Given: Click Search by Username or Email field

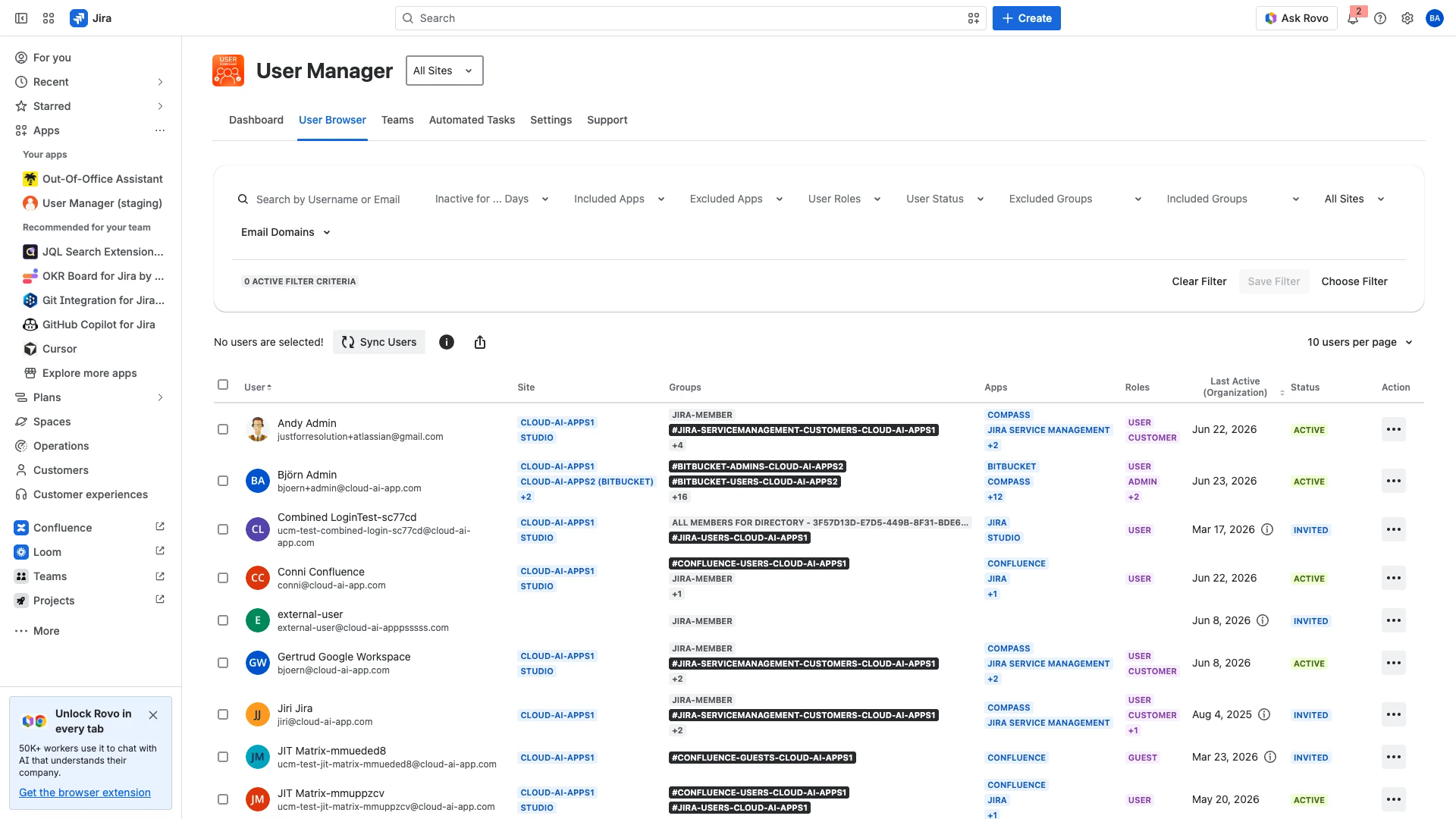Looking at the screenshot, I should pyautogui.click(x=328, y=199).
